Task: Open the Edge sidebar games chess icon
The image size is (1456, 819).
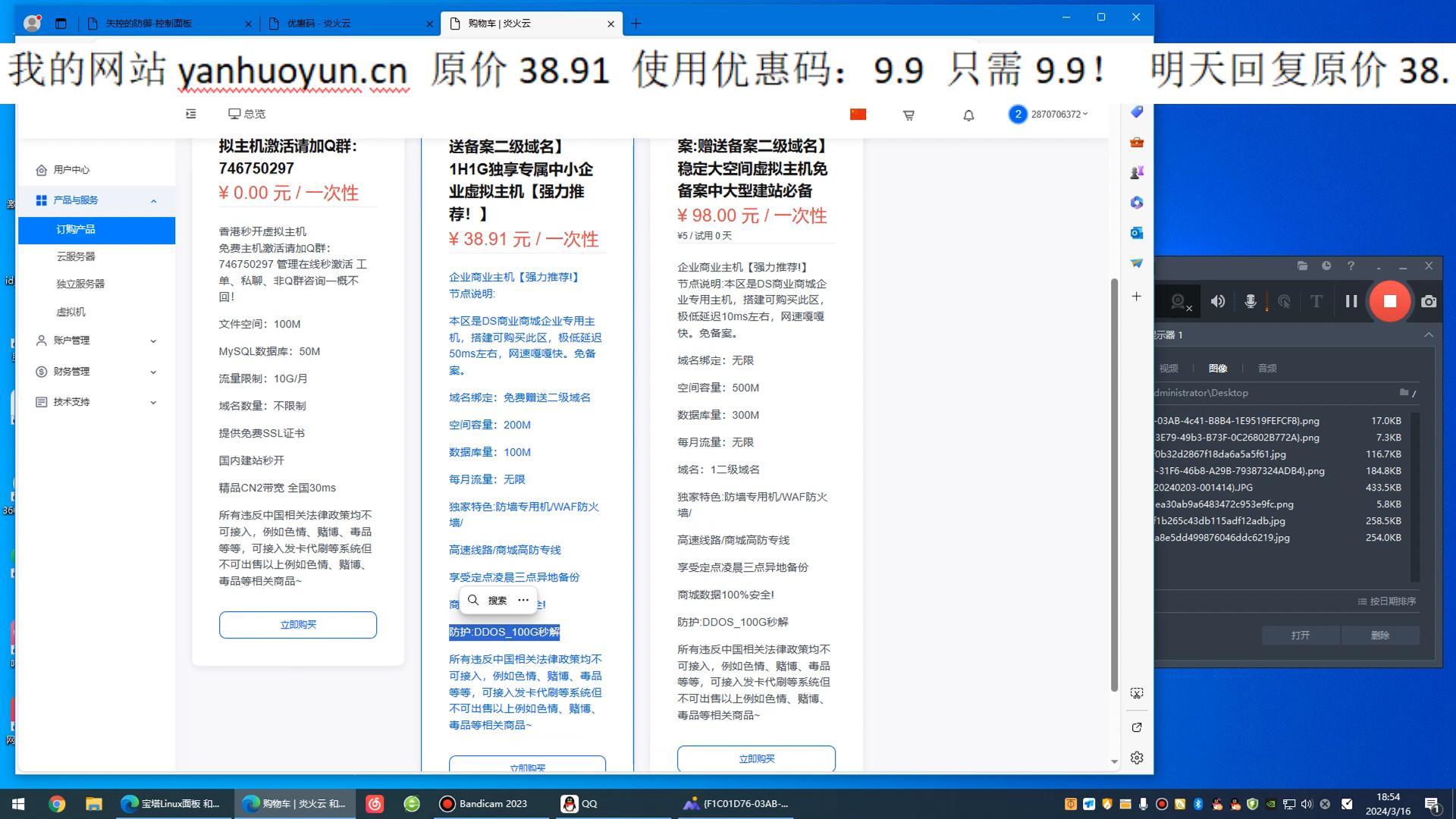Action: (x=1136, y=173)
